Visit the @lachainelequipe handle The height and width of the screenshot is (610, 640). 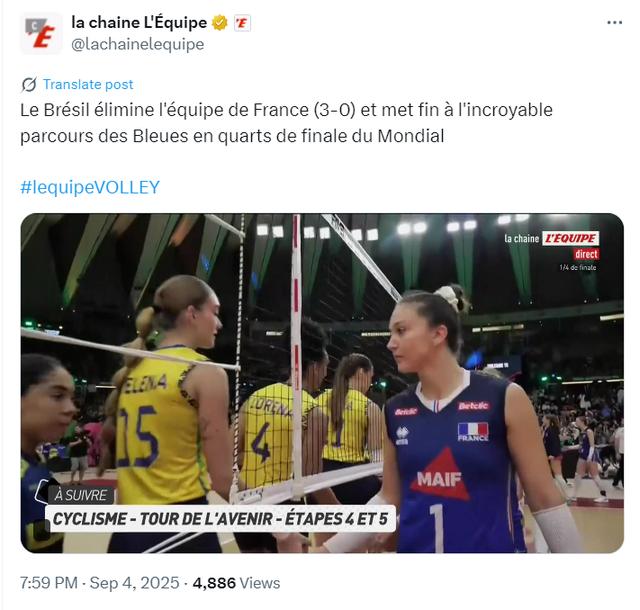[138, 44]
